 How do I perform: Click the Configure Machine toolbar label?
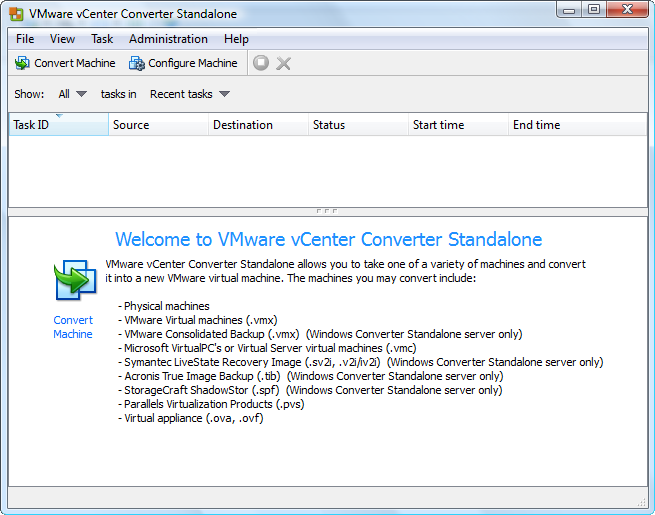[193, 63]
